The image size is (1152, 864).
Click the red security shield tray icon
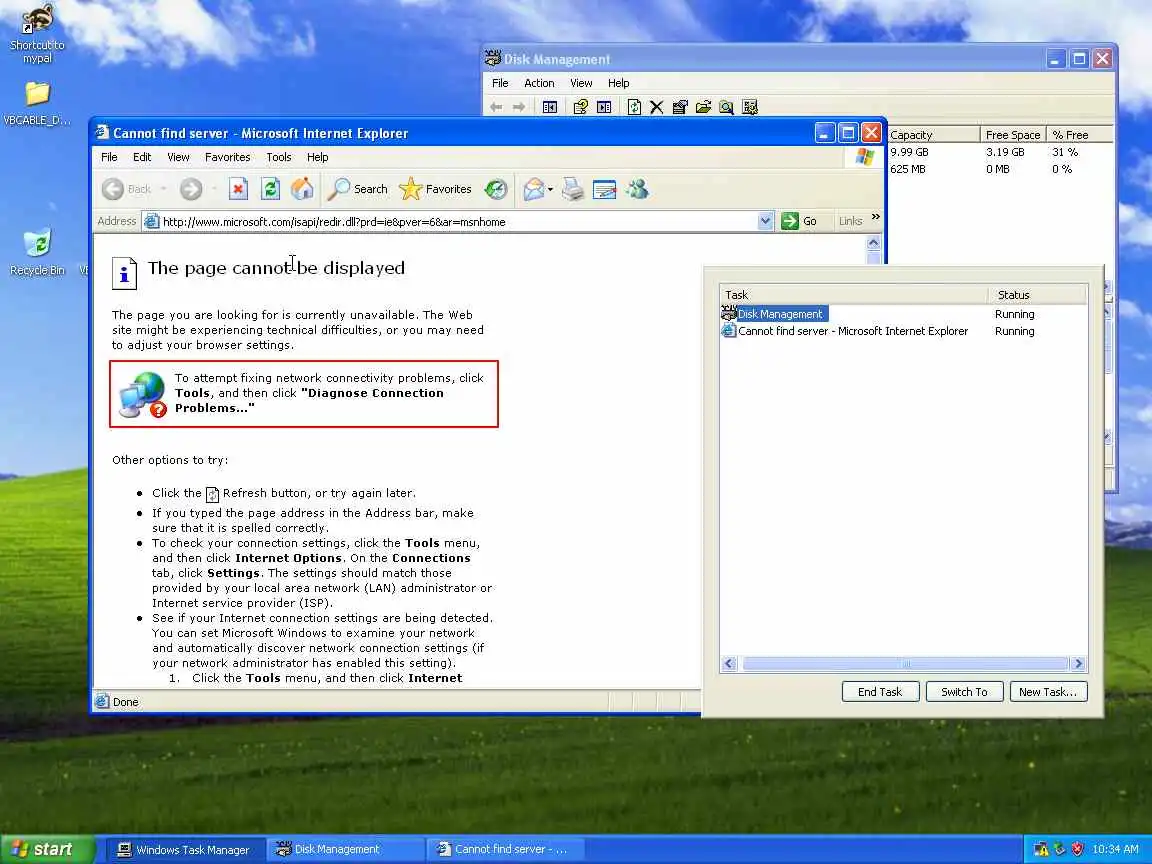point(1077,849)
